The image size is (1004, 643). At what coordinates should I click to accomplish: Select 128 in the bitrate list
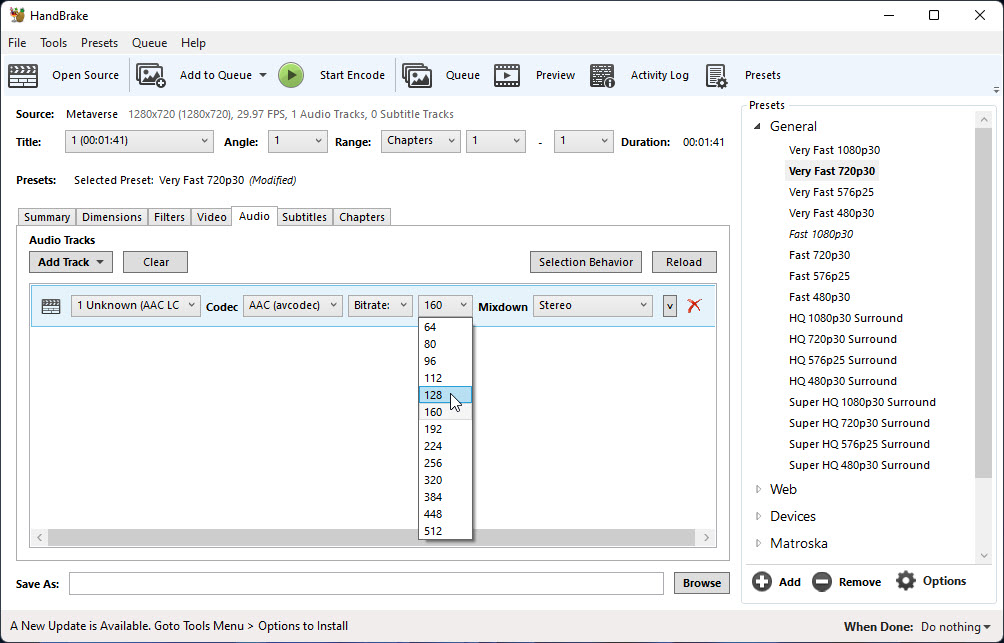(x=445, y=395)
